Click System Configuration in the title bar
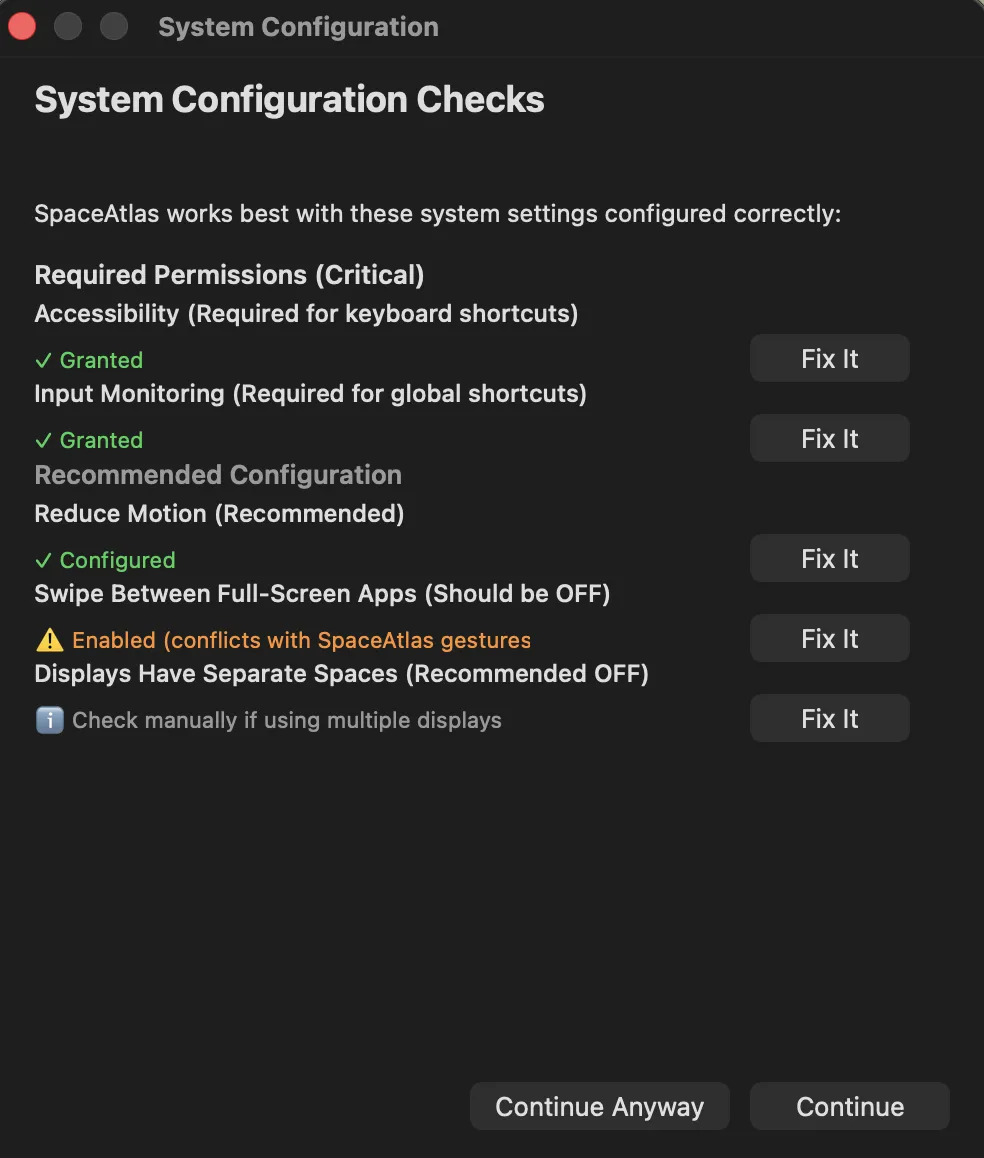 pyautogui.click(x=297, y=26)
